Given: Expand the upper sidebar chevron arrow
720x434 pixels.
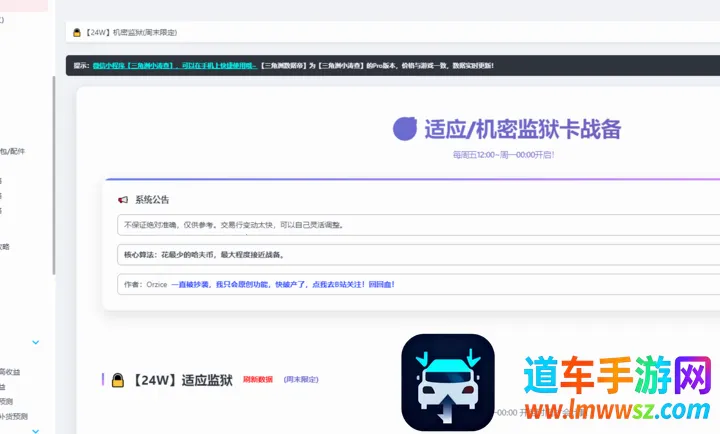Looking at the screenshot, I should pos(36,342).
